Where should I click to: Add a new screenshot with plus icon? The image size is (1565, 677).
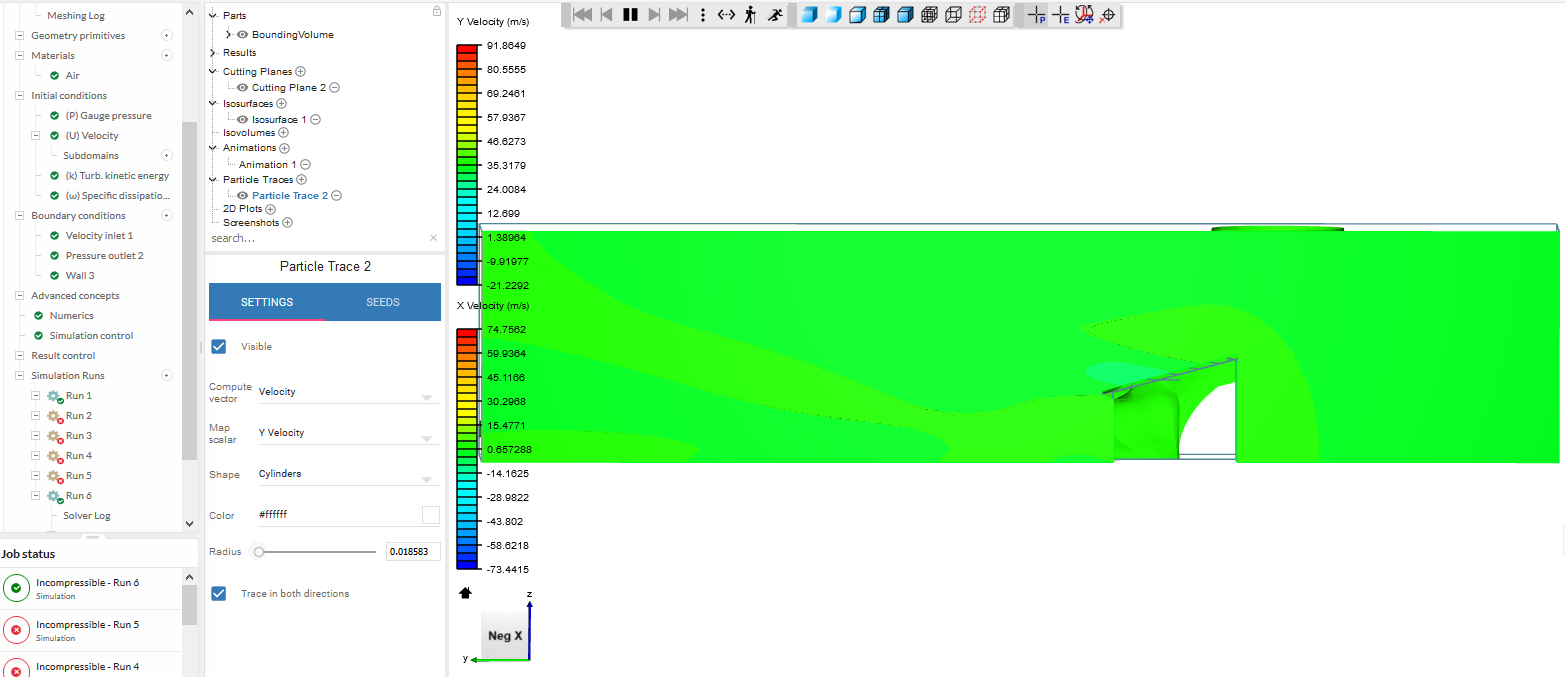pos(287,223)
